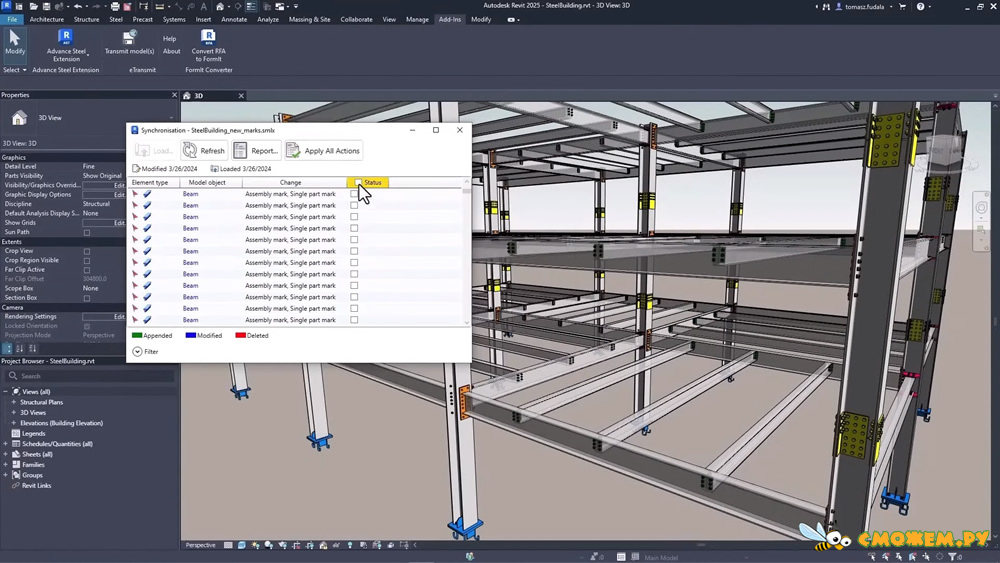The height and width of the screenshot is (563, 1000).
Task: Expand the Families node
Action: click(6, 465)
